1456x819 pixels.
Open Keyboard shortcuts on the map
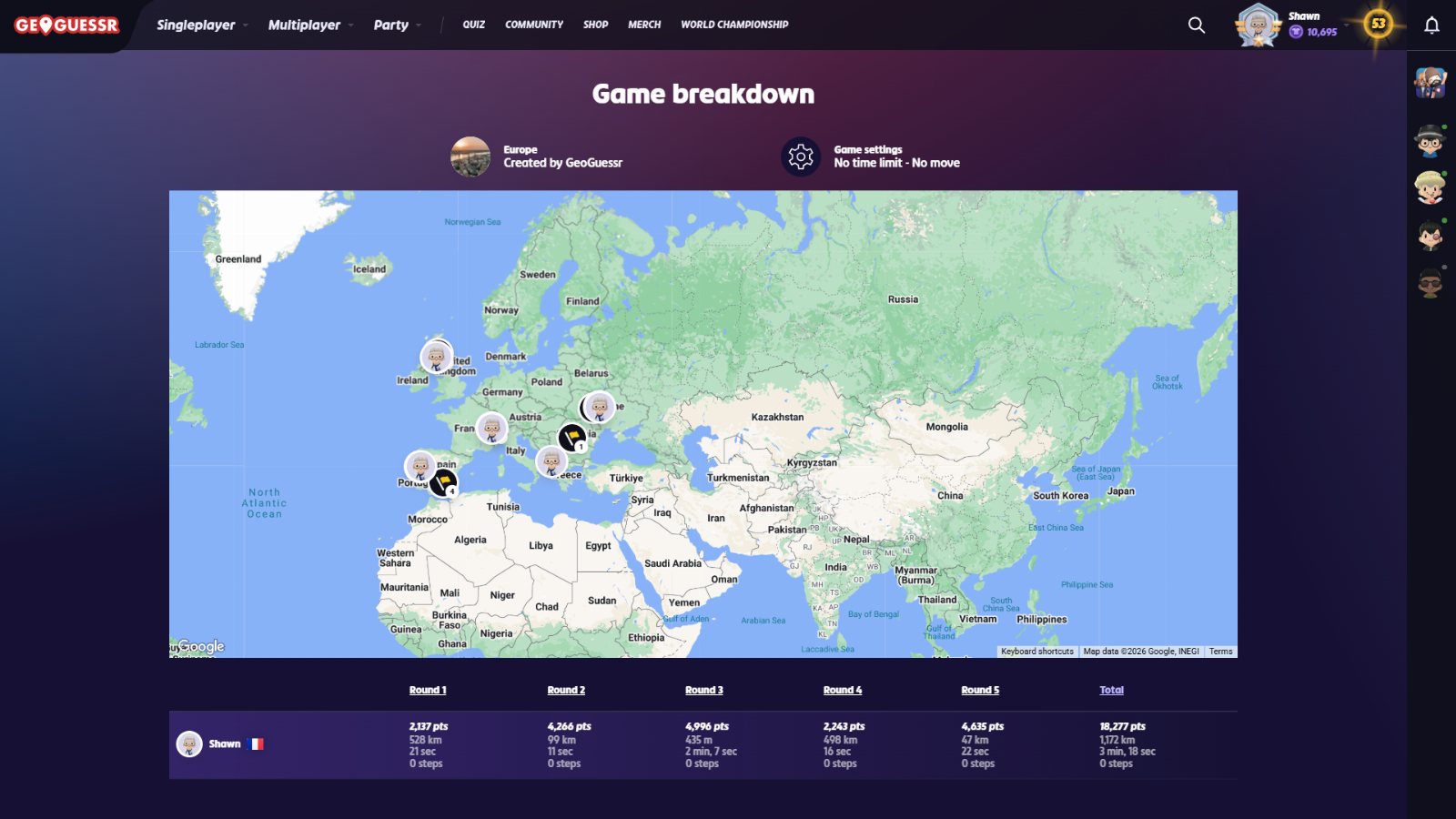[x=1036, y=652]
